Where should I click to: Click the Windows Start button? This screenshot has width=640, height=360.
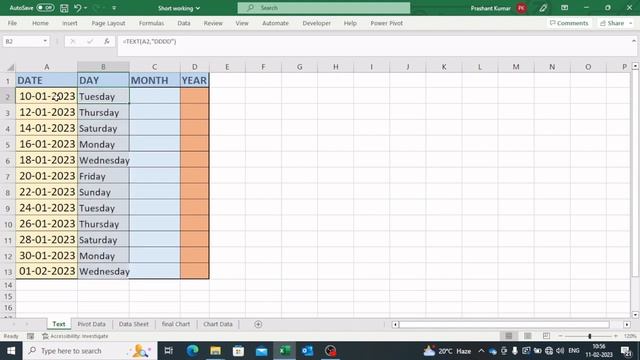(x=11, y=351)
